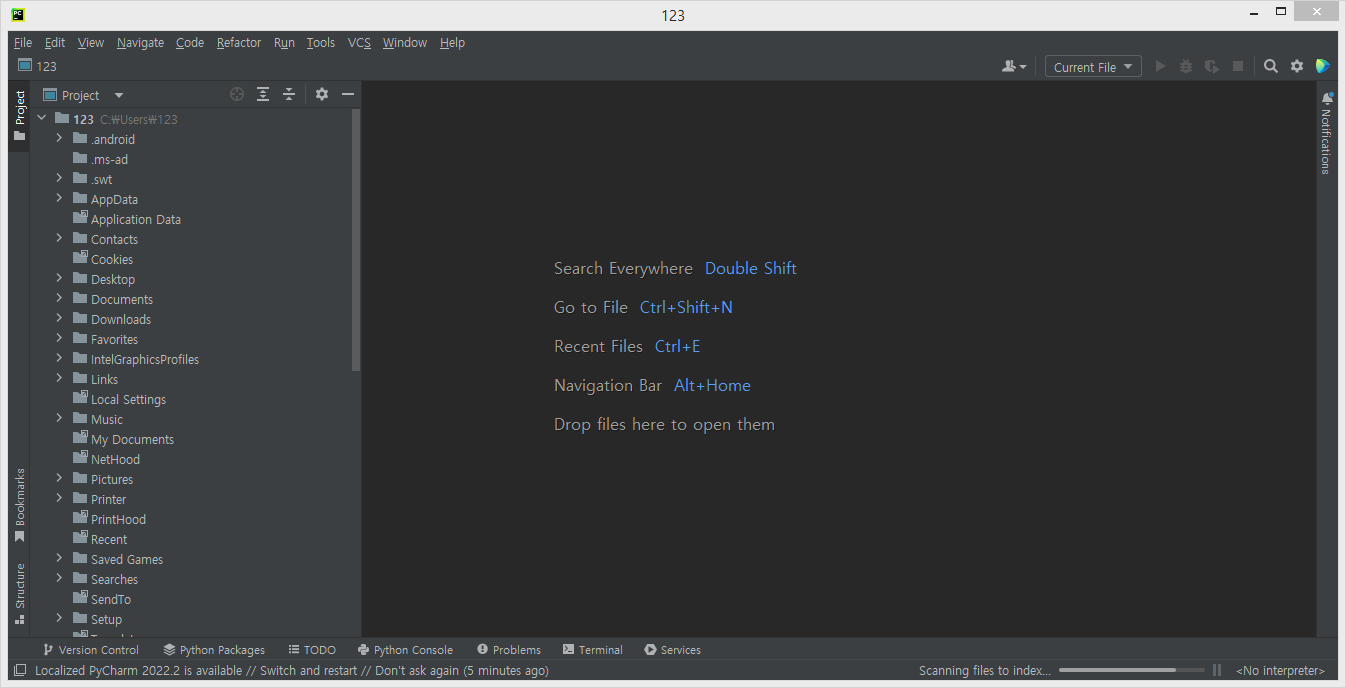Click the JetBrains Toolbox colorful icon

click(1323, 67)
